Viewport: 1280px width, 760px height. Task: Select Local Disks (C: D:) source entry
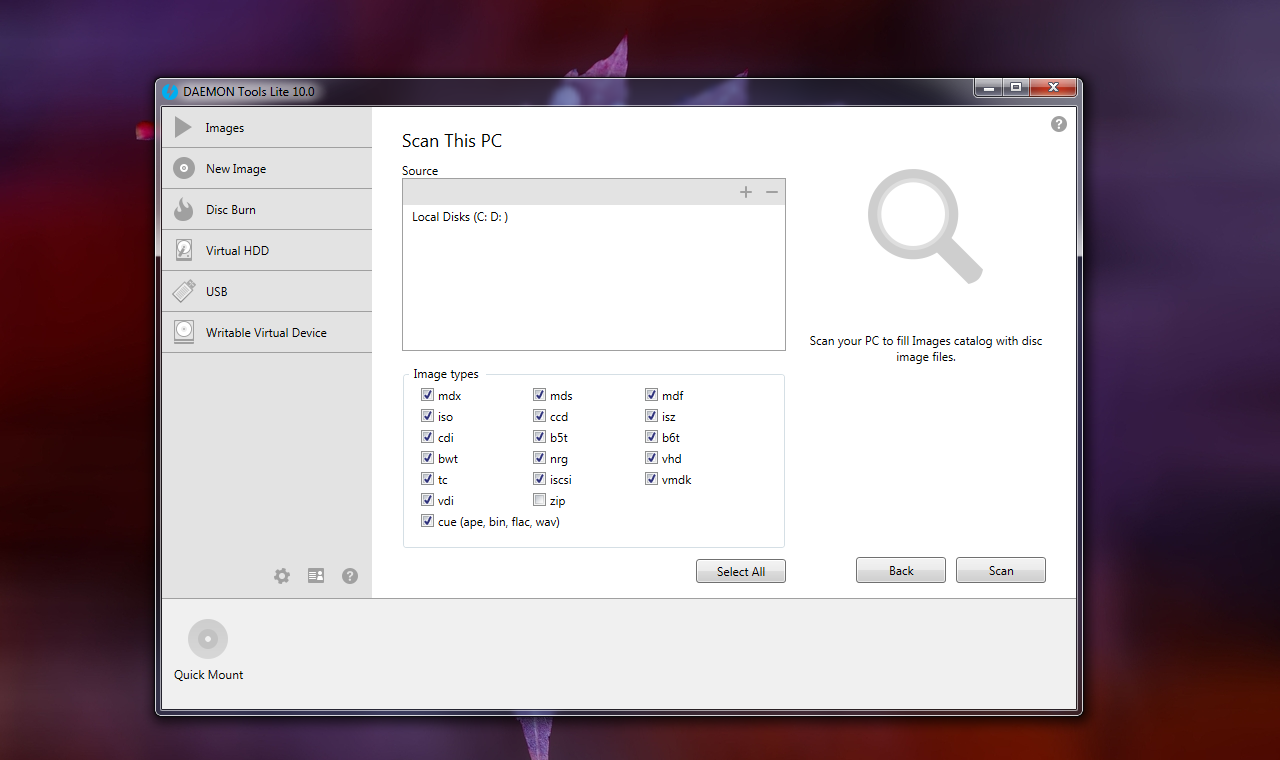click(594, 217)
